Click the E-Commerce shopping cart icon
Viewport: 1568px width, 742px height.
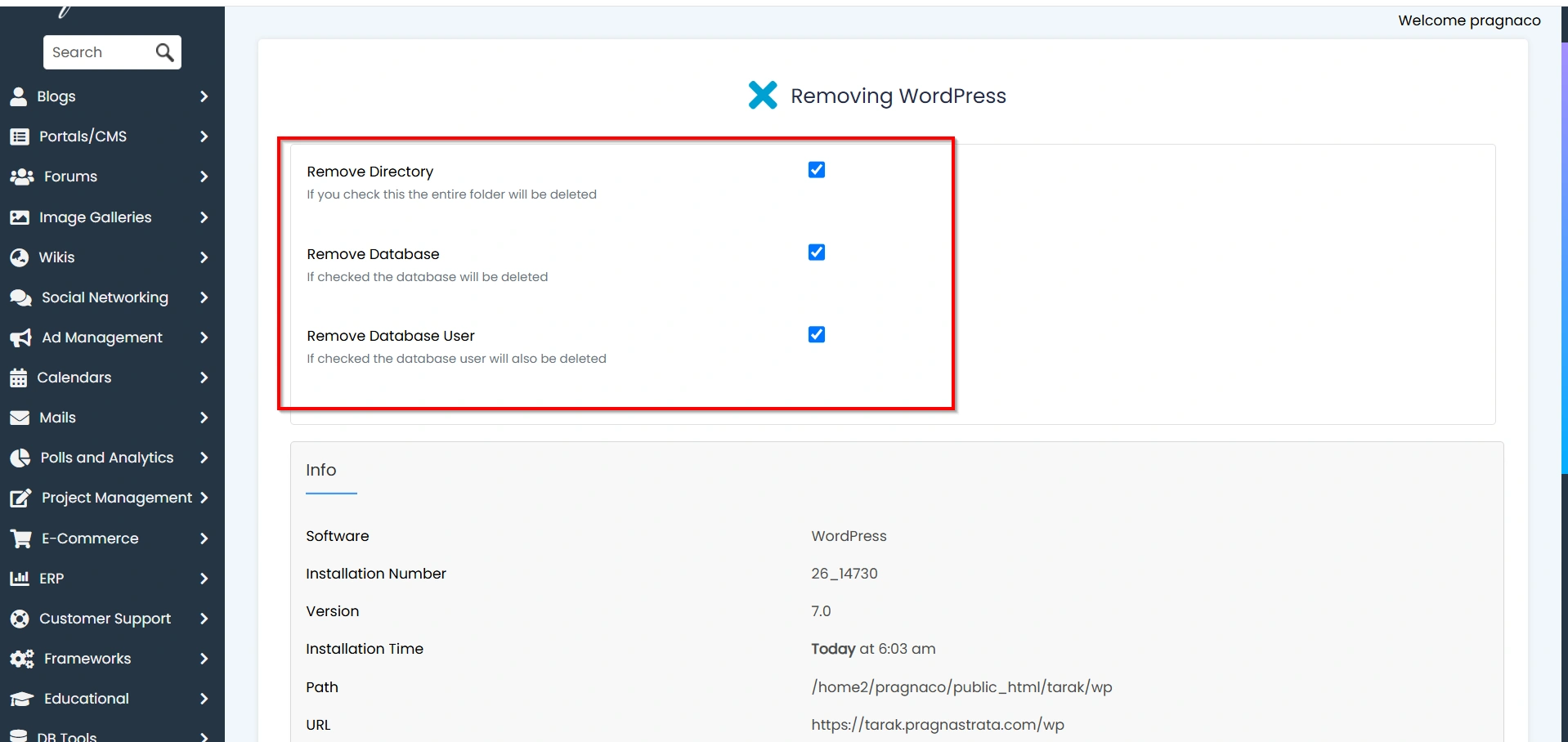21,539
